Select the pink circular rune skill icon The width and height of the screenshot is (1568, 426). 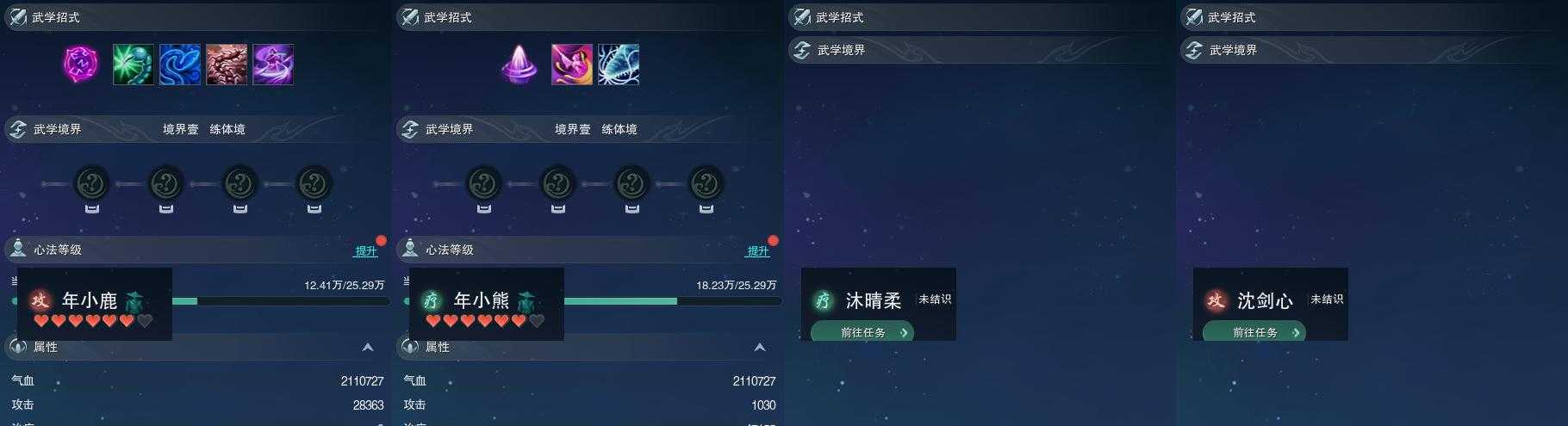pos(81,65)
